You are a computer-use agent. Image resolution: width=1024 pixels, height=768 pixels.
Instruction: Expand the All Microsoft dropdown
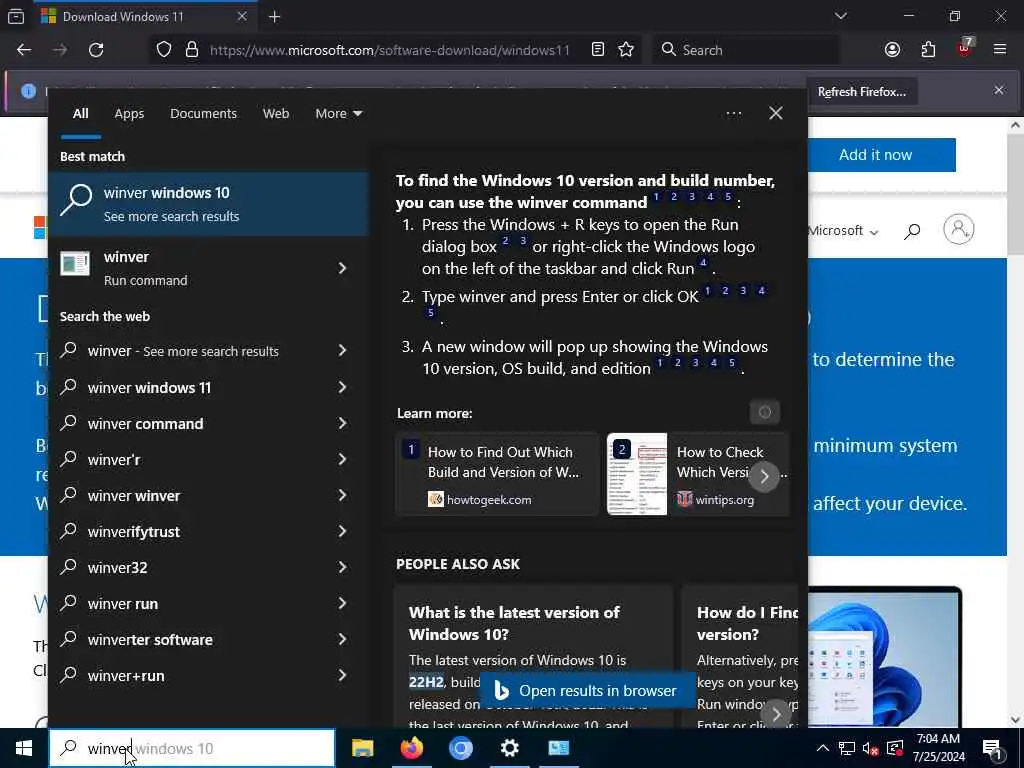tap(843, 231)
